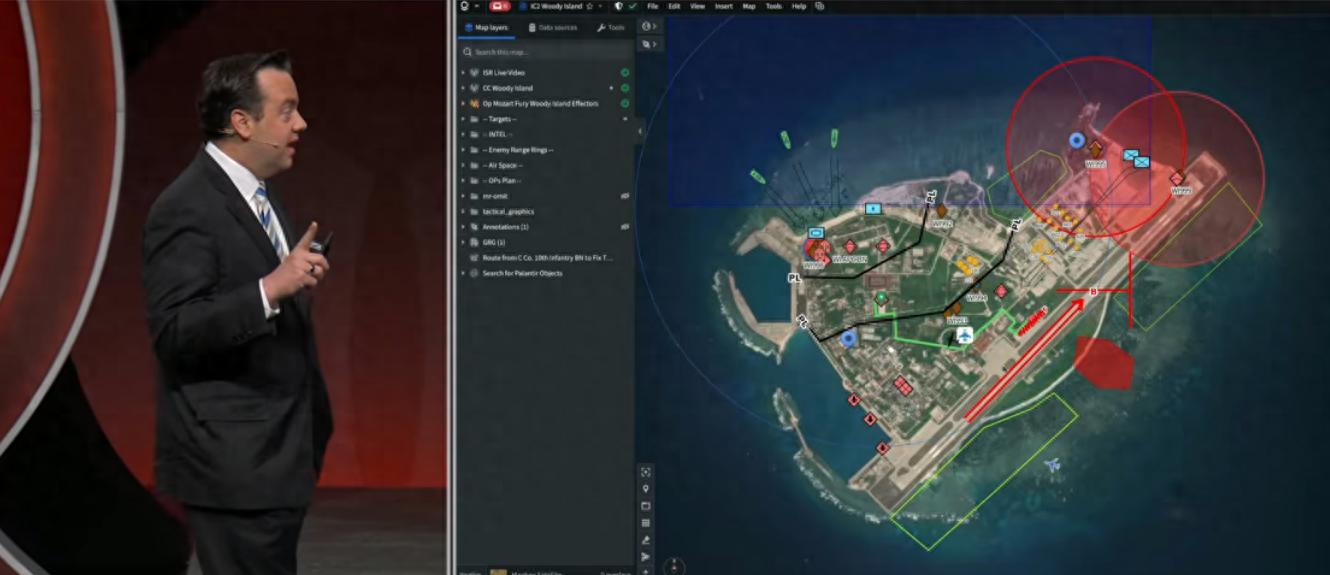Open the Insert menu
Image resolution: width=1330 pixels, height=575 pixels.
[x=723, y=6]
